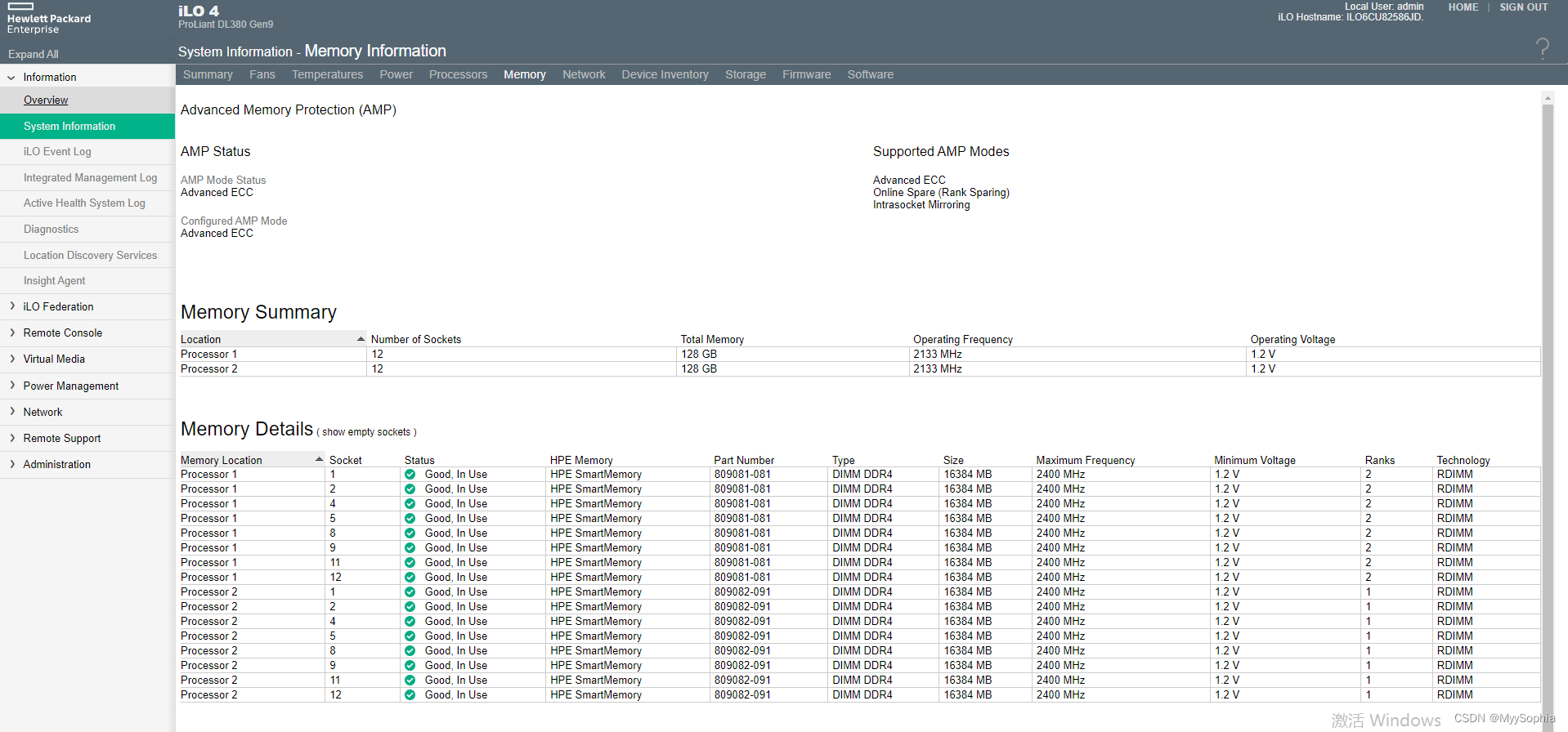1568x732 pixels.
Task: Select System Information in the sidebar
Action: (x=87, y=126)
